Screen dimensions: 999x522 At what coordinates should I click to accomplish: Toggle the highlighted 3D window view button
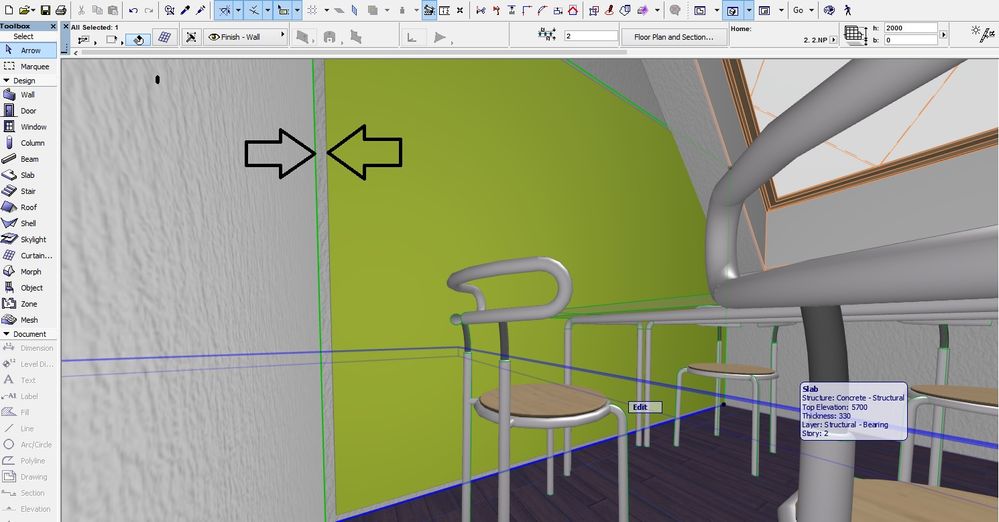733,10
